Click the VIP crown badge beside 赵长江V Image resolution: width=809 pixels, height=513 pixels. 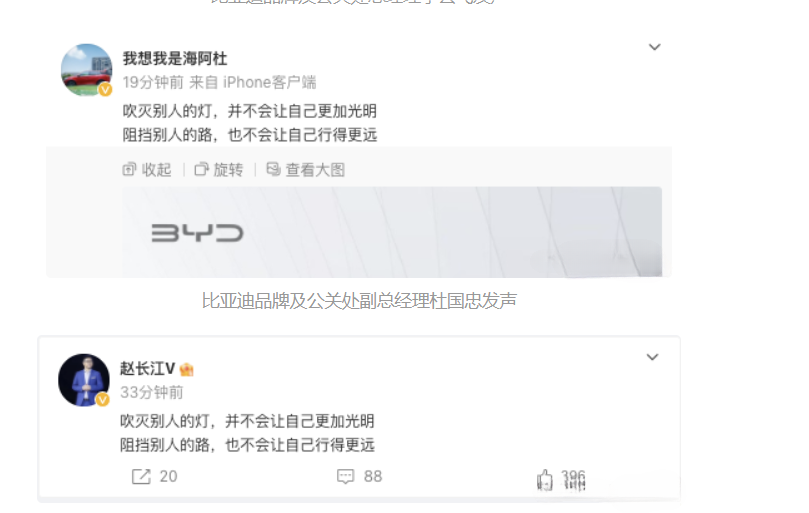(x=186, y=369)
